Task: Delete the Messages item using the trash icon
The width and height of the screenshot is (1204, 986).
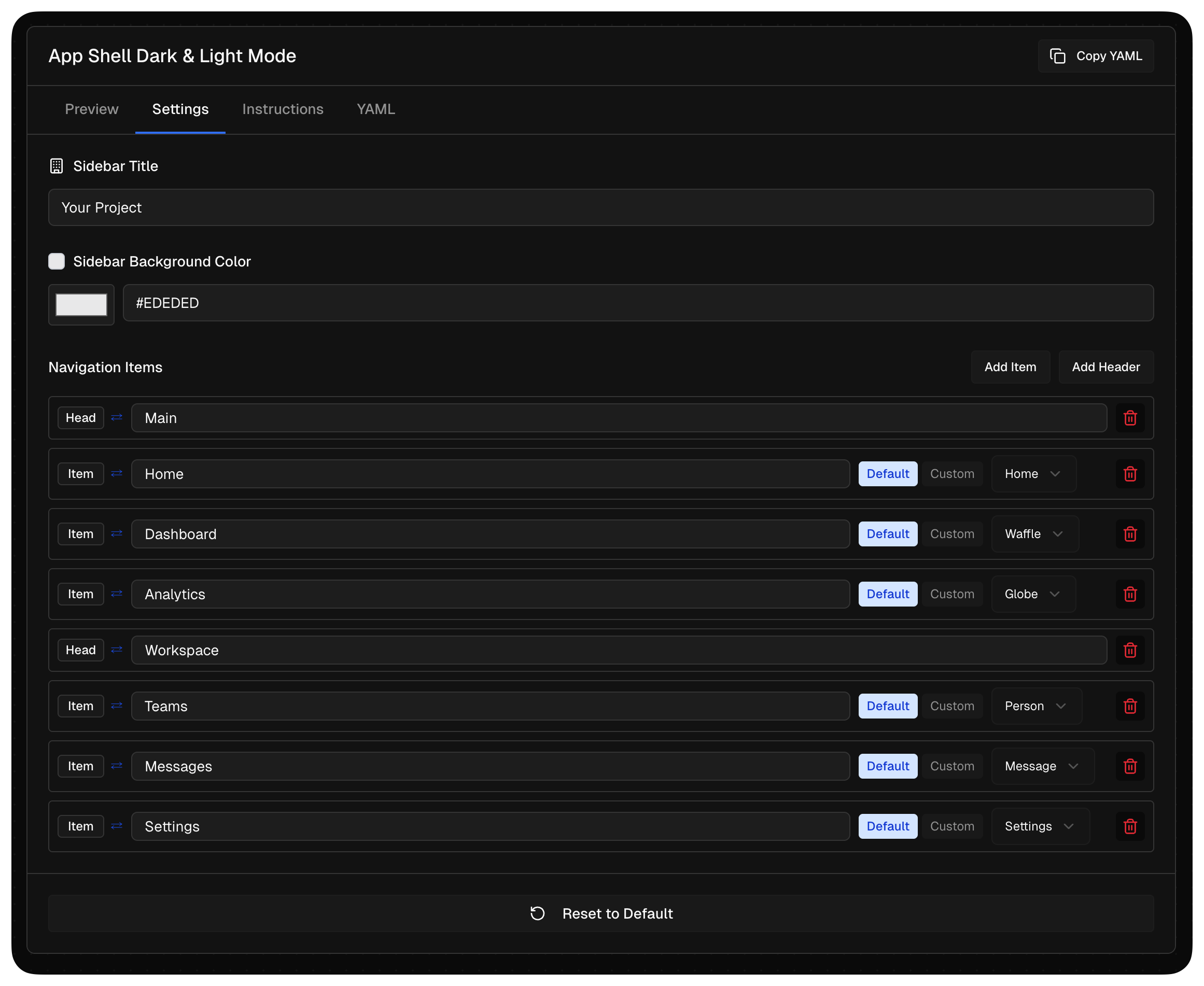Action: tap(1130, 766)
